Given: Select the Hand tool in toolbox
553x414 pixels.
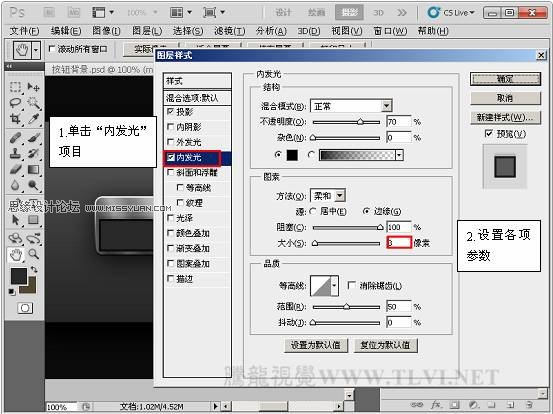Looking at the screenshot, I should coord(16,254).
